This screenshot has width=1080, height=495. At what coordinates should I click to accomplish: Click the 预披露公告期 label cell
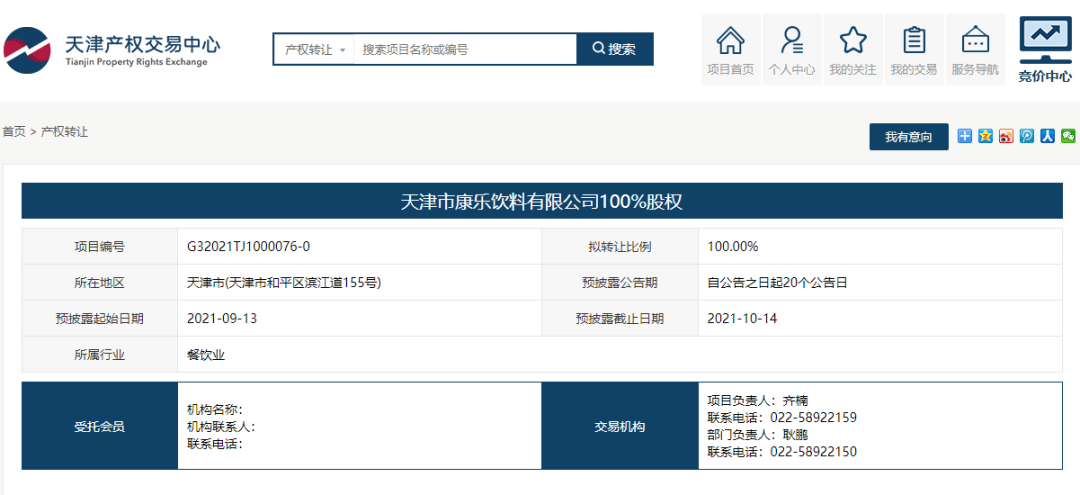pyautogui.click(x=620, y=282)
